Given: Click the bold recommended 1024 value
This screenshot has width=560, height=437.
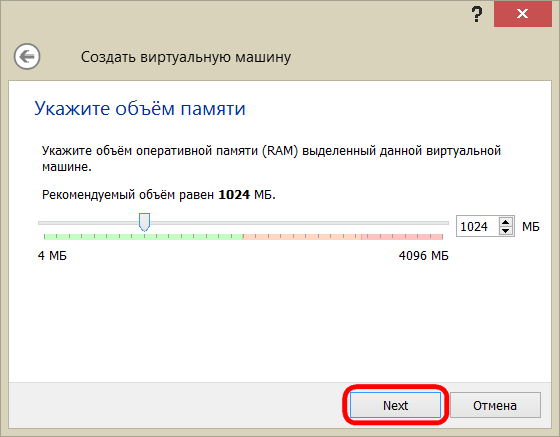Looking at the screenshot, I should point(234,195).
